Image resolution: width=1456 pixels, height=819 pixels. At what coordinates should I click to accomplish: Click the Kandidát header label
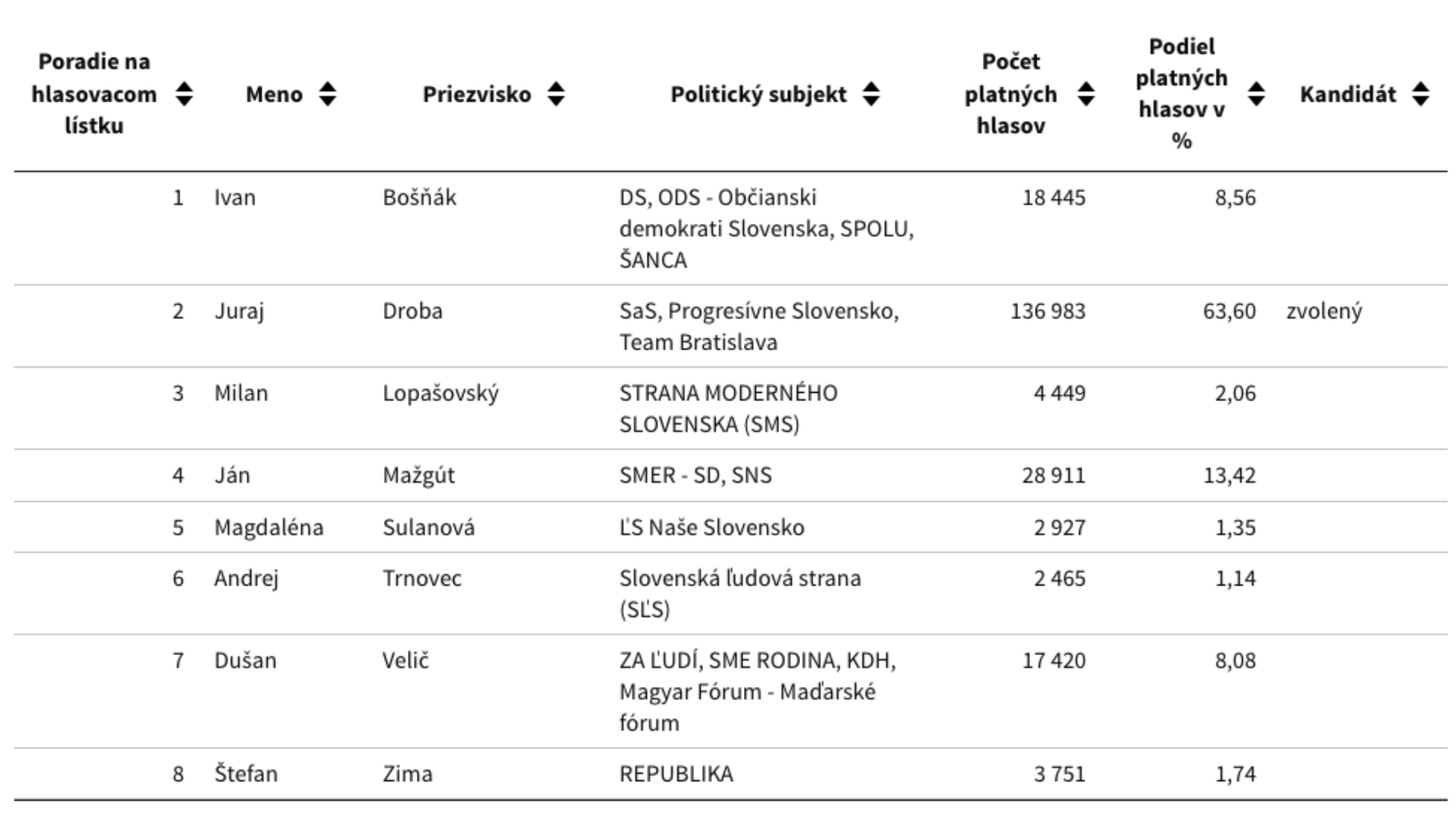click(1348, 94)
